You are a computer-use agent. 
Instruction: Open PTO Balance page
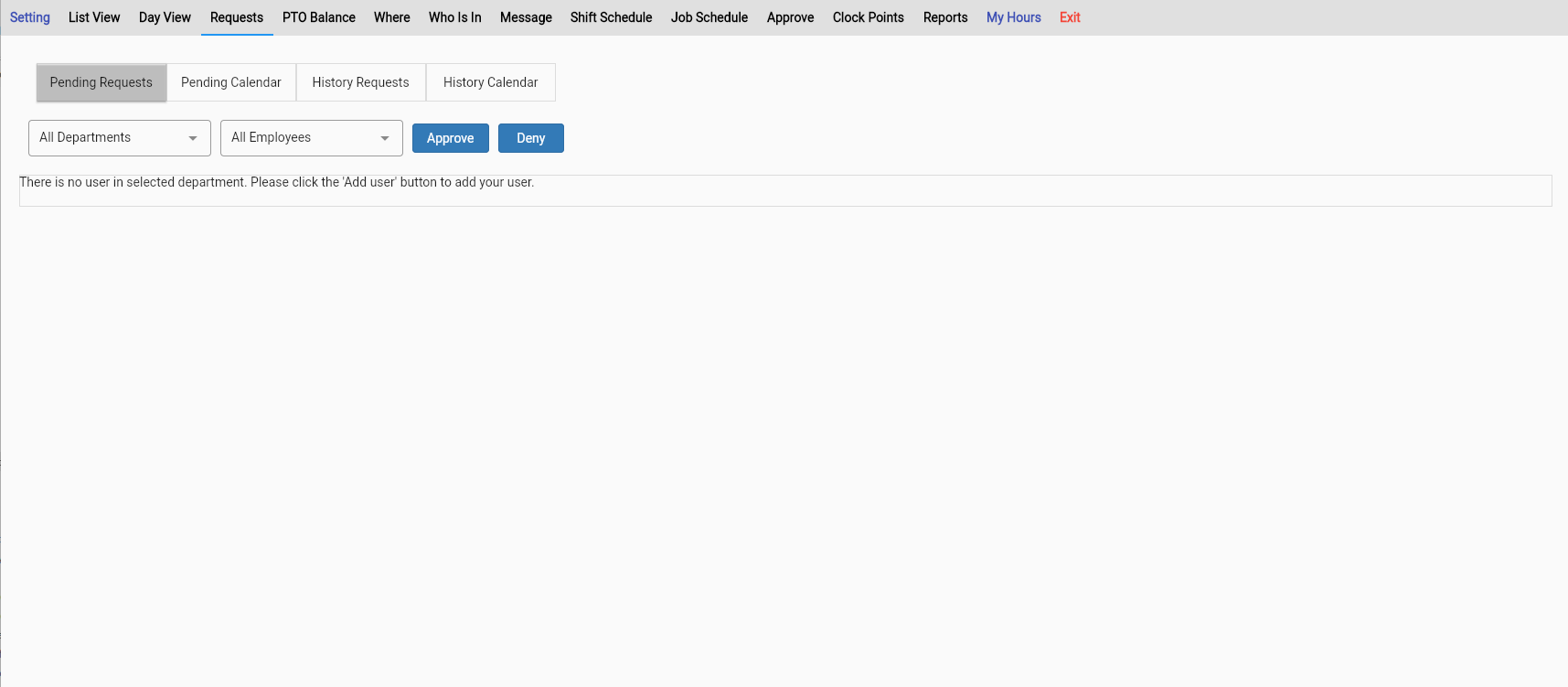(319, 17)
